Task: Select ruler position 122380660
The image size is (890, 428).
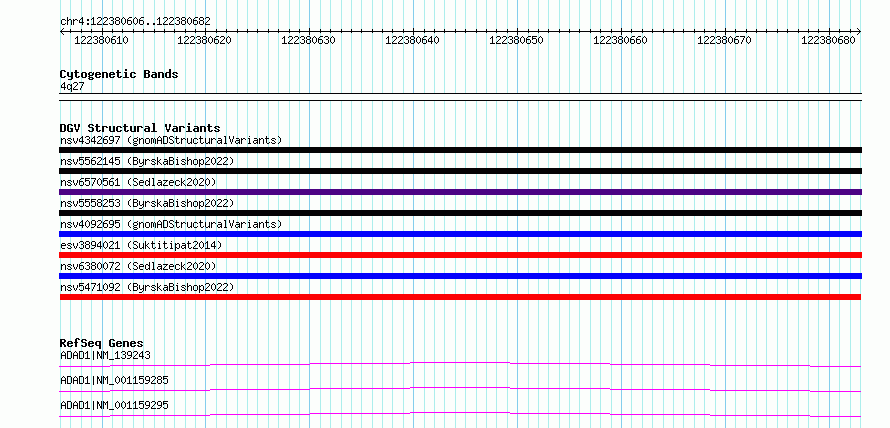Action: point(620,40)
